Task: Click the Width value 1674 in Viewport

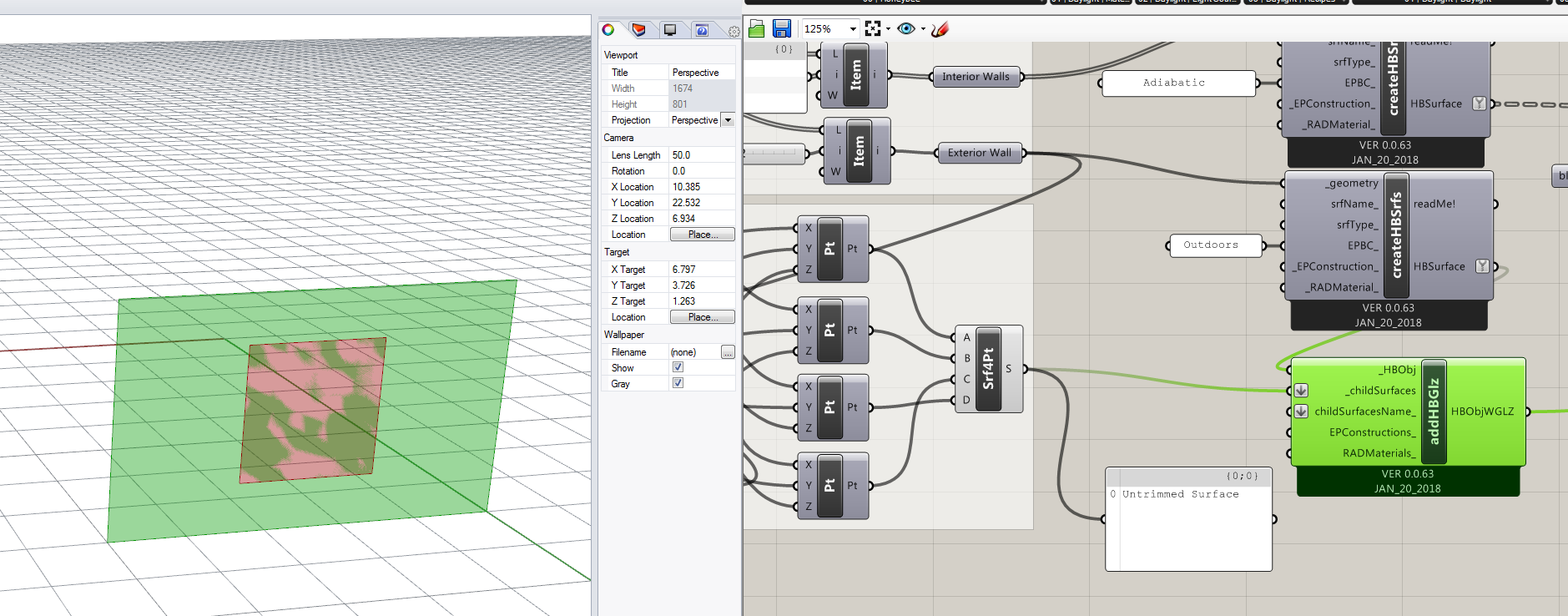Action: click(x=702, y=88)
